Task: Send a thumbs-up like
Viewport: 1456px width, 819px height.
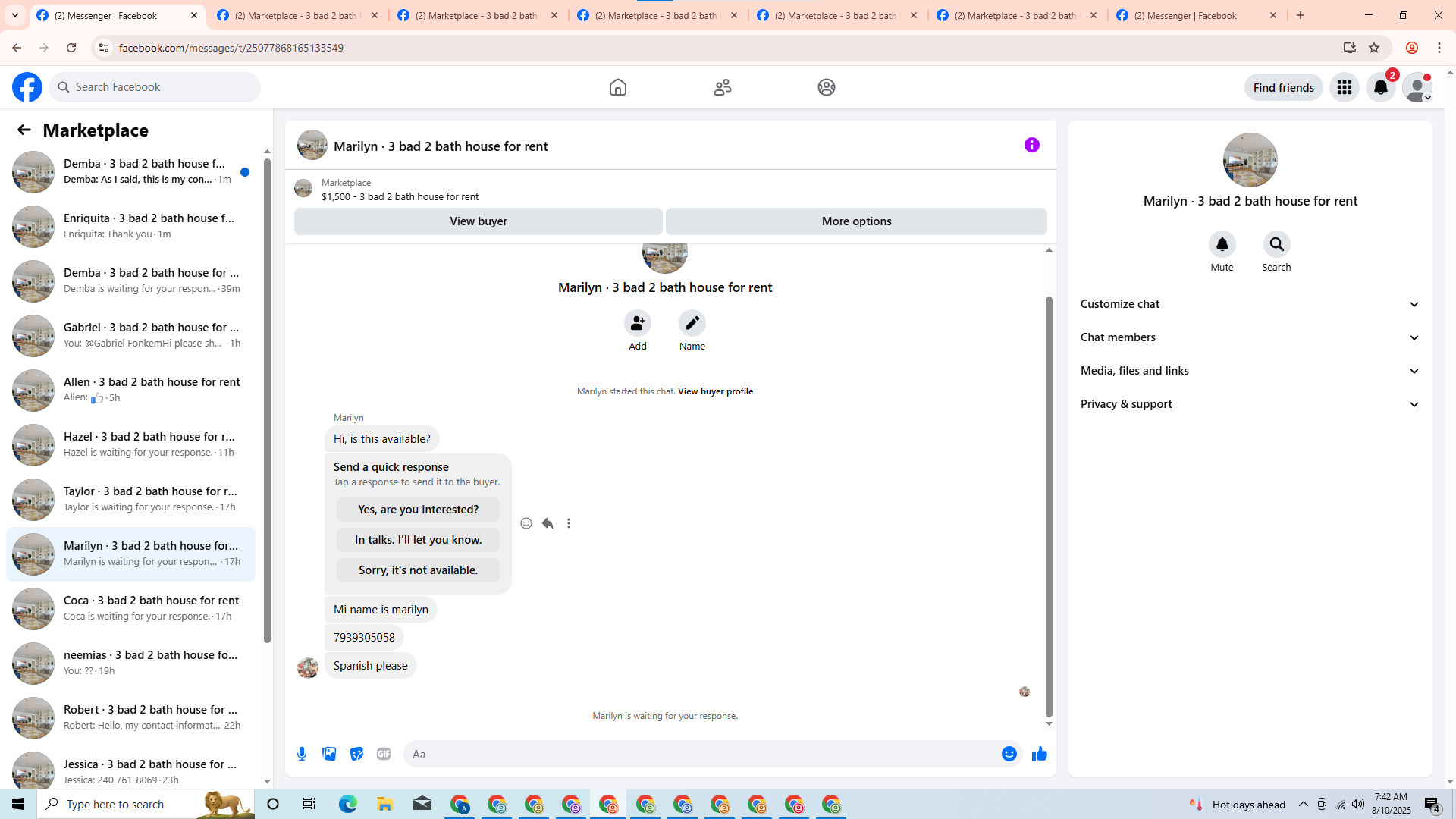Action: tap(1039, 754)
